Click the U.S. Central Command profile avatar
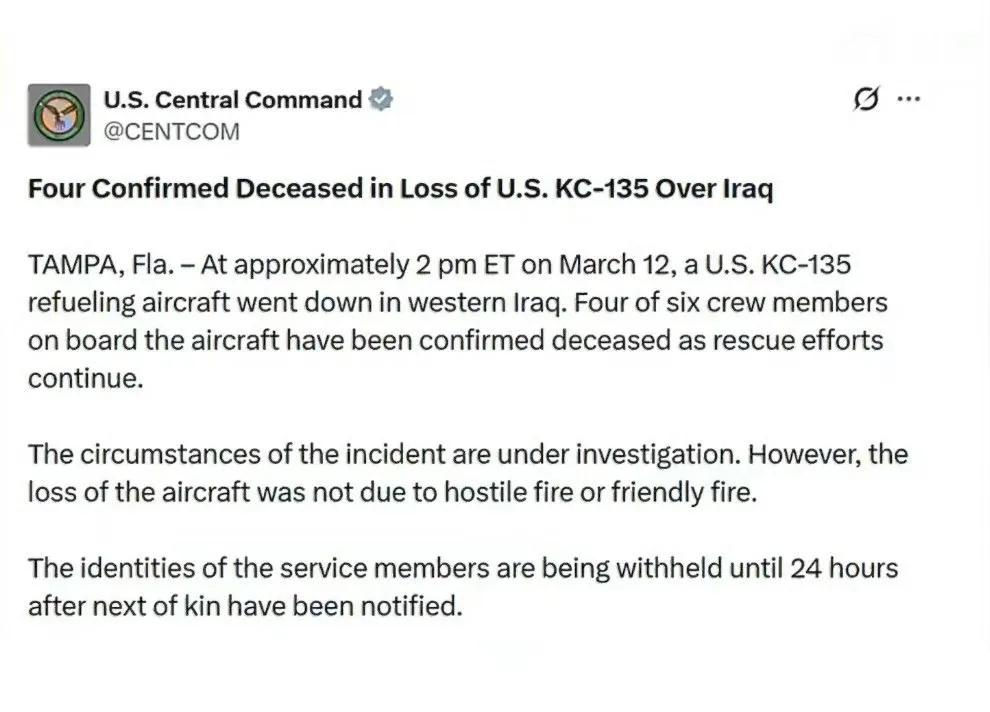 59,115
